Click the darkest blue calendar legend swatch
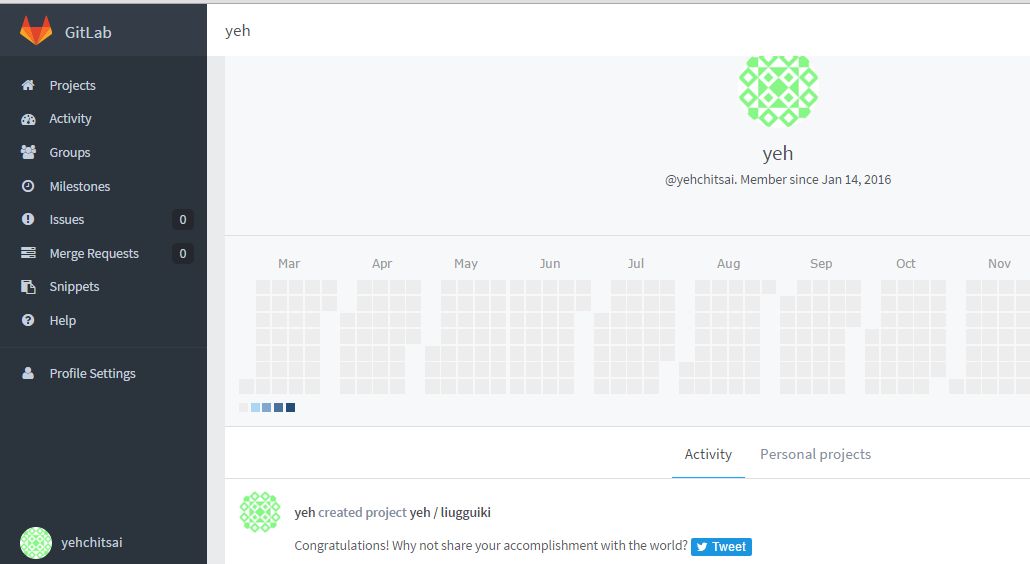 (x=290, y=408)
